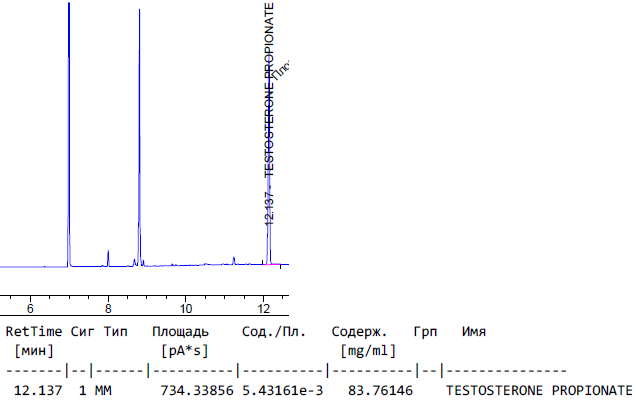The width and height of the screenshot is (636, 403).
Task: Click the TESTOSTERONE PROPIONATE name in results row
Action: point(538,389)
